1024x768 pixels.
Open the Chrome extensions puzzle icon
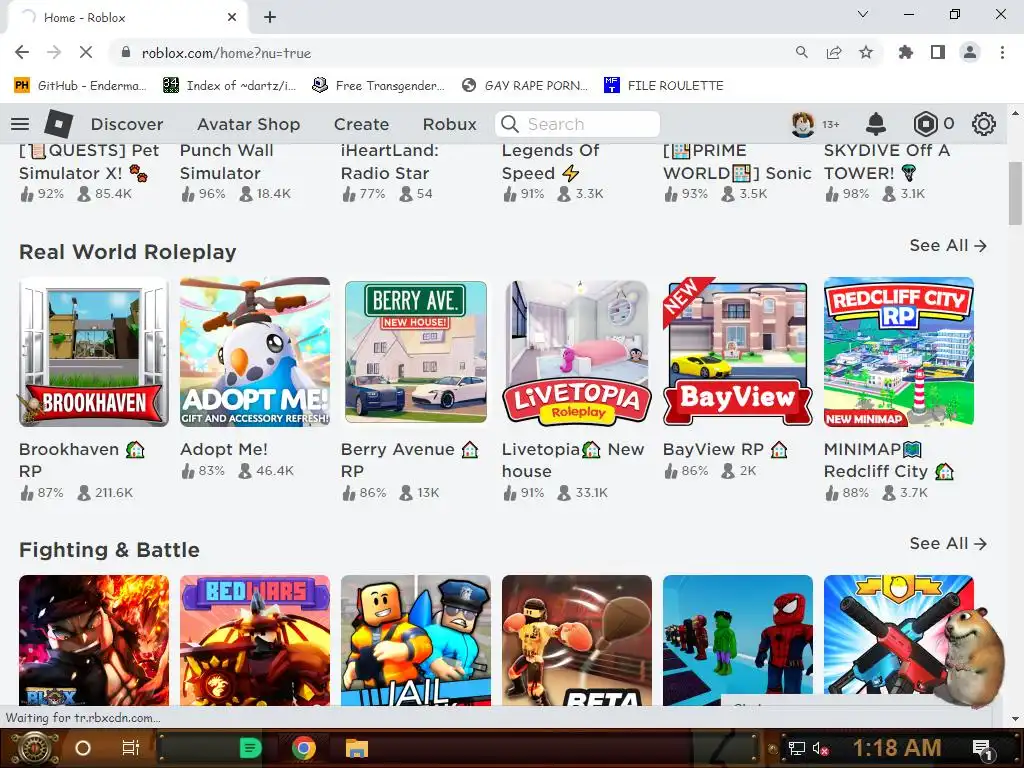click(x=905, y=53)
